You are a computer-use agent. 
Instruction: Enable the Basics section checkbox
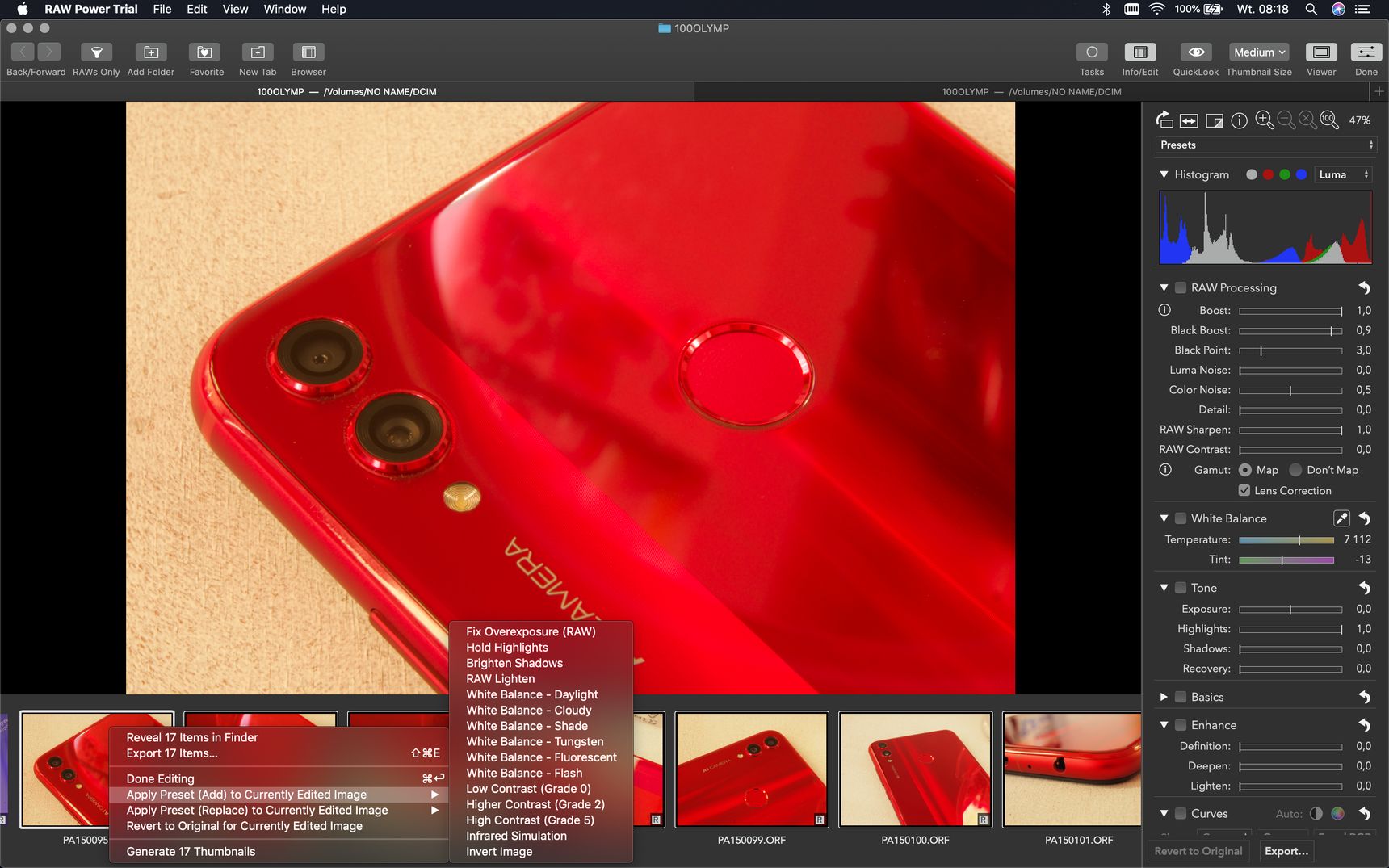1181,697
